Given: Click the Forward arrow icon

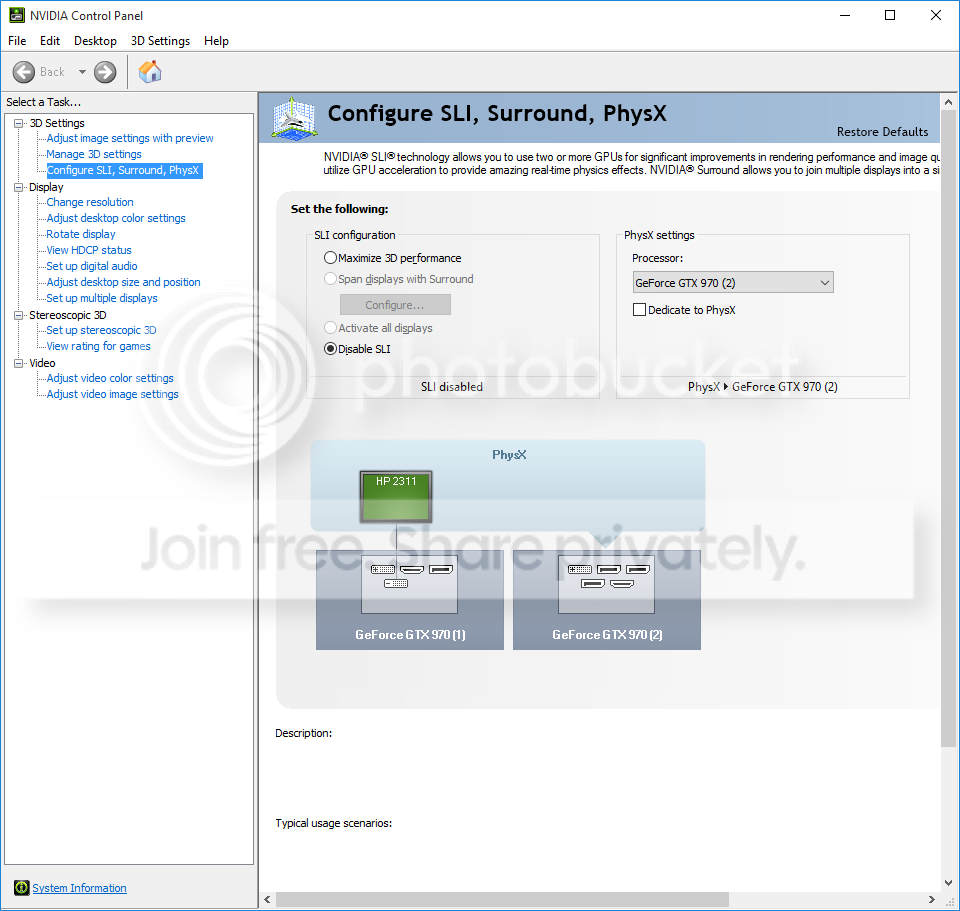Looking at the screenshot, I should click(105, 72).
